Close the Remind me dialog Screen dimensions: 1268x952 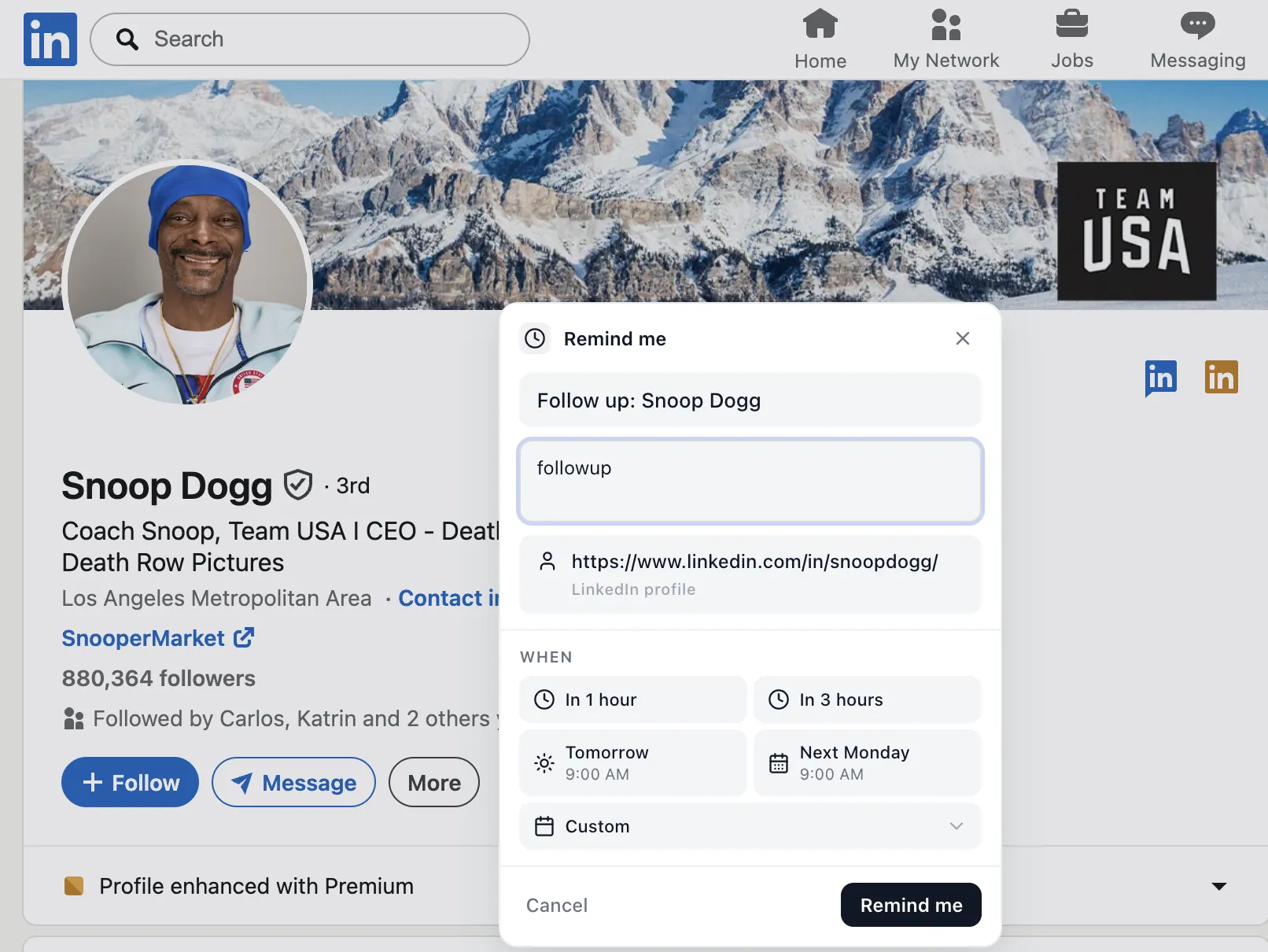[963, 338]
